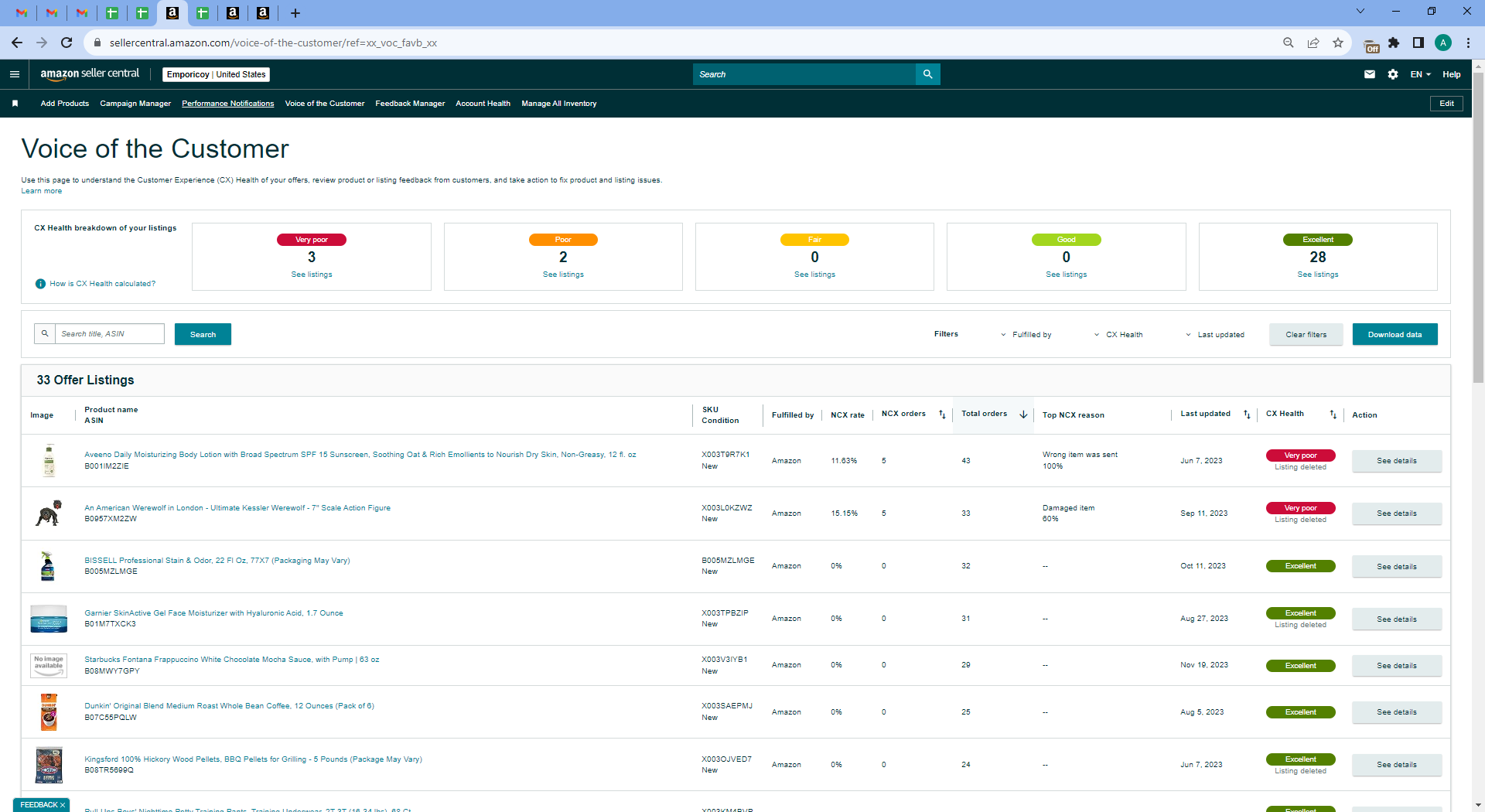Open Voice of the Customer nav item
1485x812 pixels.
[325, 104]
